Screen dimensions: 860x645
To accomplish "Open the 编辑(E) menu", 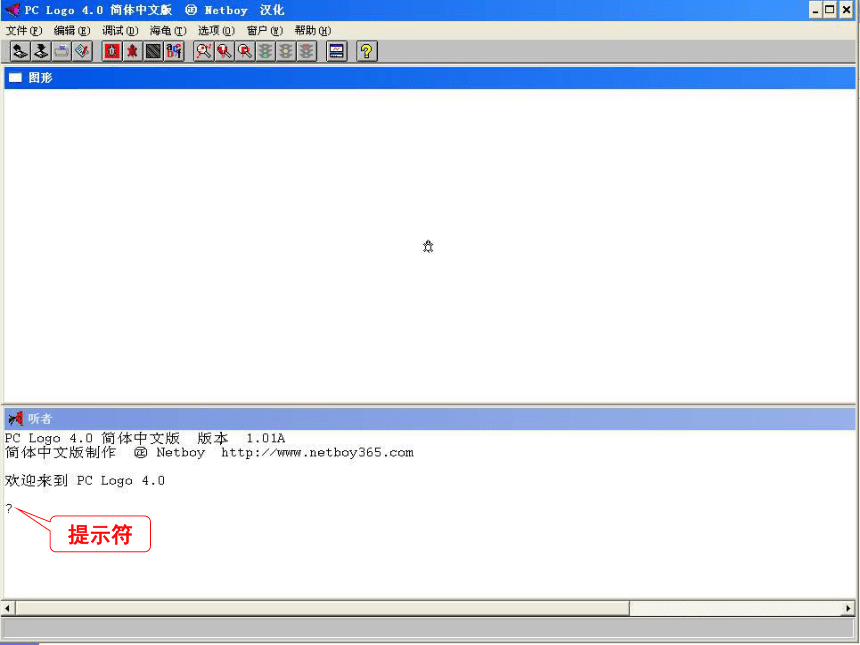I will (x=72, y=31).
